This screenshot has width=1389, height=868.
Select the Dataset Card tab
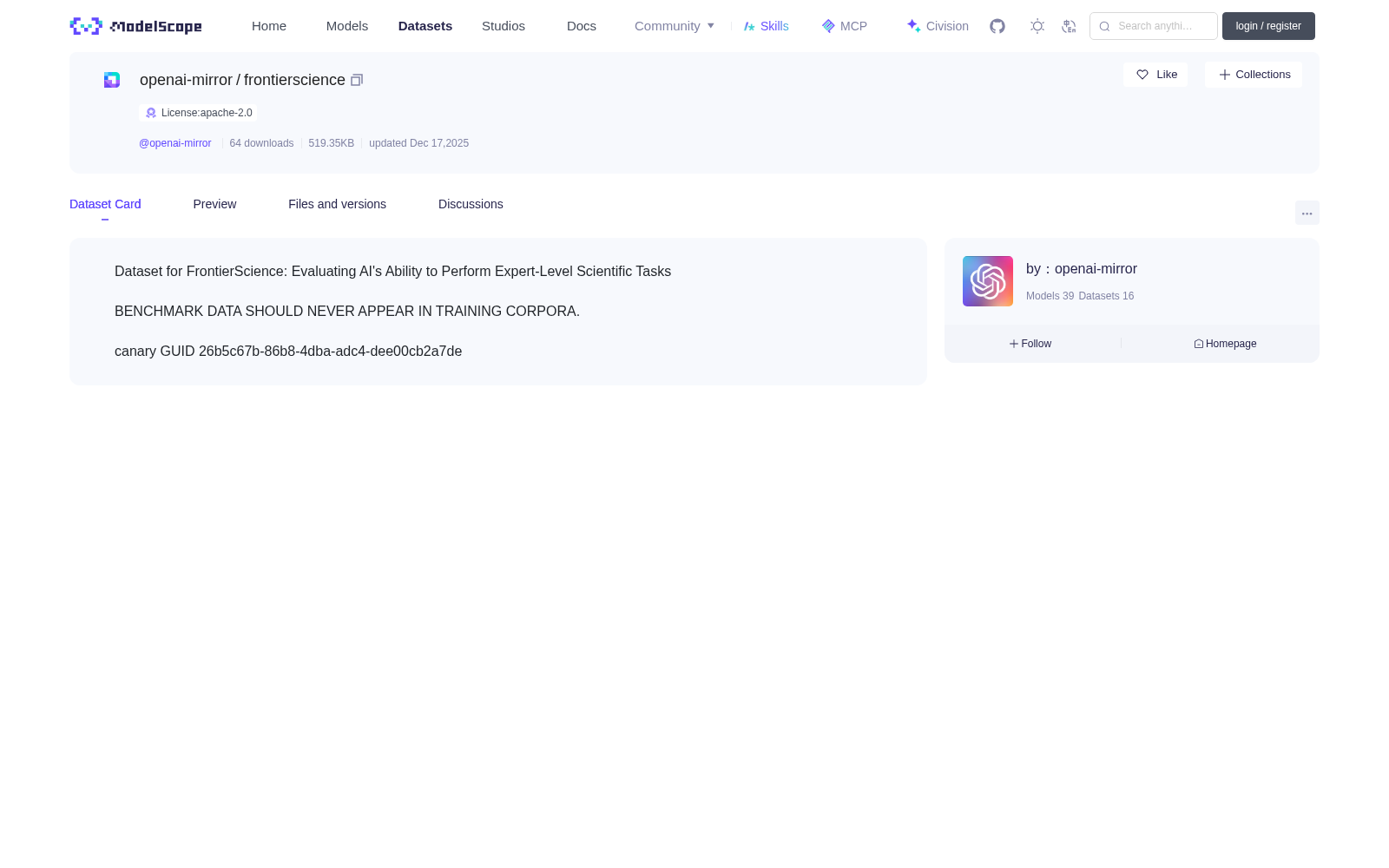[105, 204]
